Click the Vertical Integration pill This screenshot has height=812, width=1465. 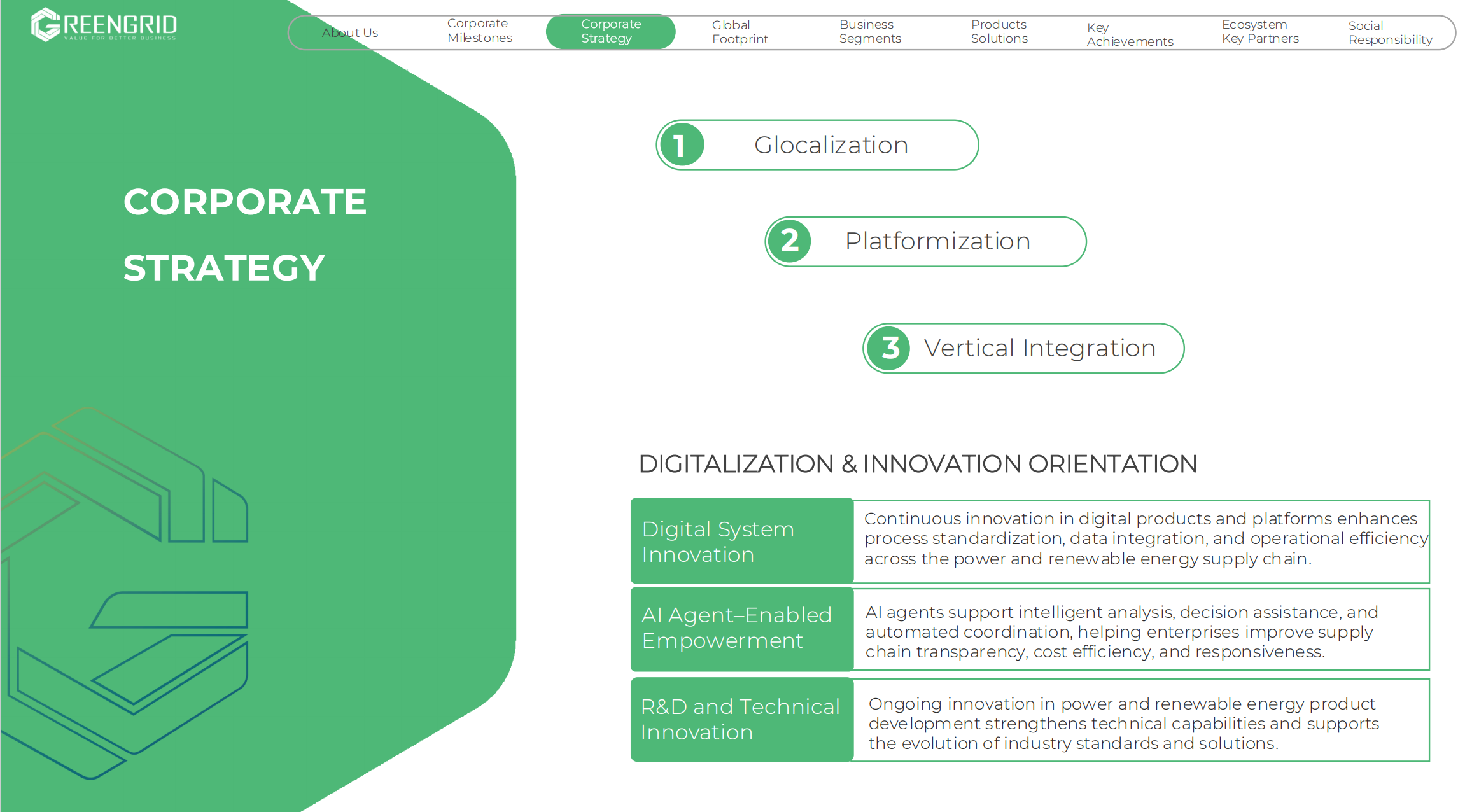(1023, 348)
